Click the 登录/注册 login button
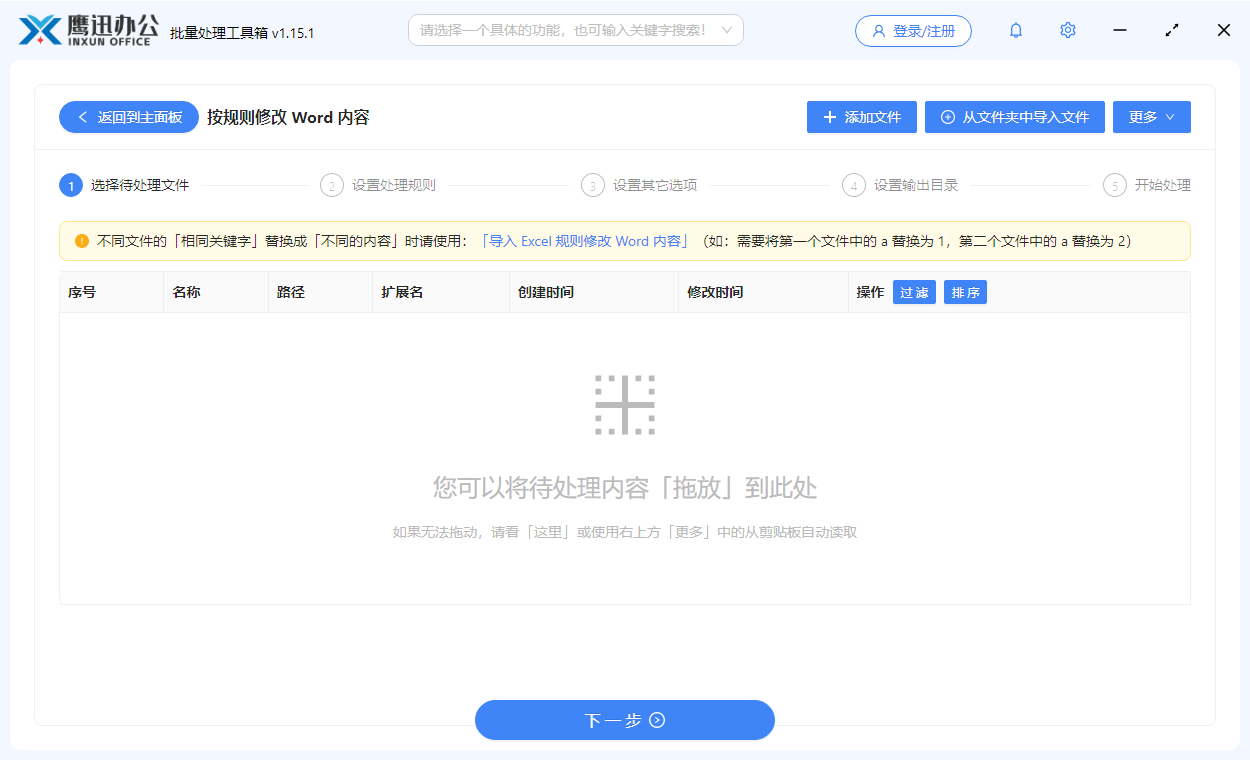Viewport: 1250px width, 760px height. coord(913,31)
